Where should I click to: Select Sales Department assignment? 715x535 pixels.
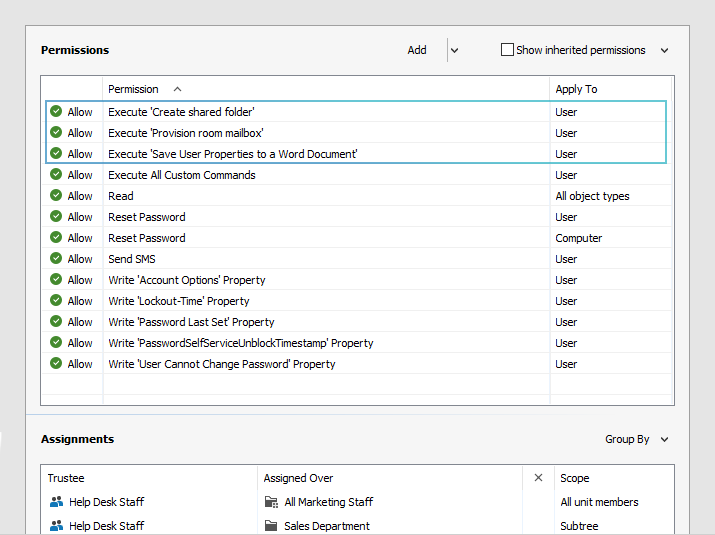[x=326, y=525]
